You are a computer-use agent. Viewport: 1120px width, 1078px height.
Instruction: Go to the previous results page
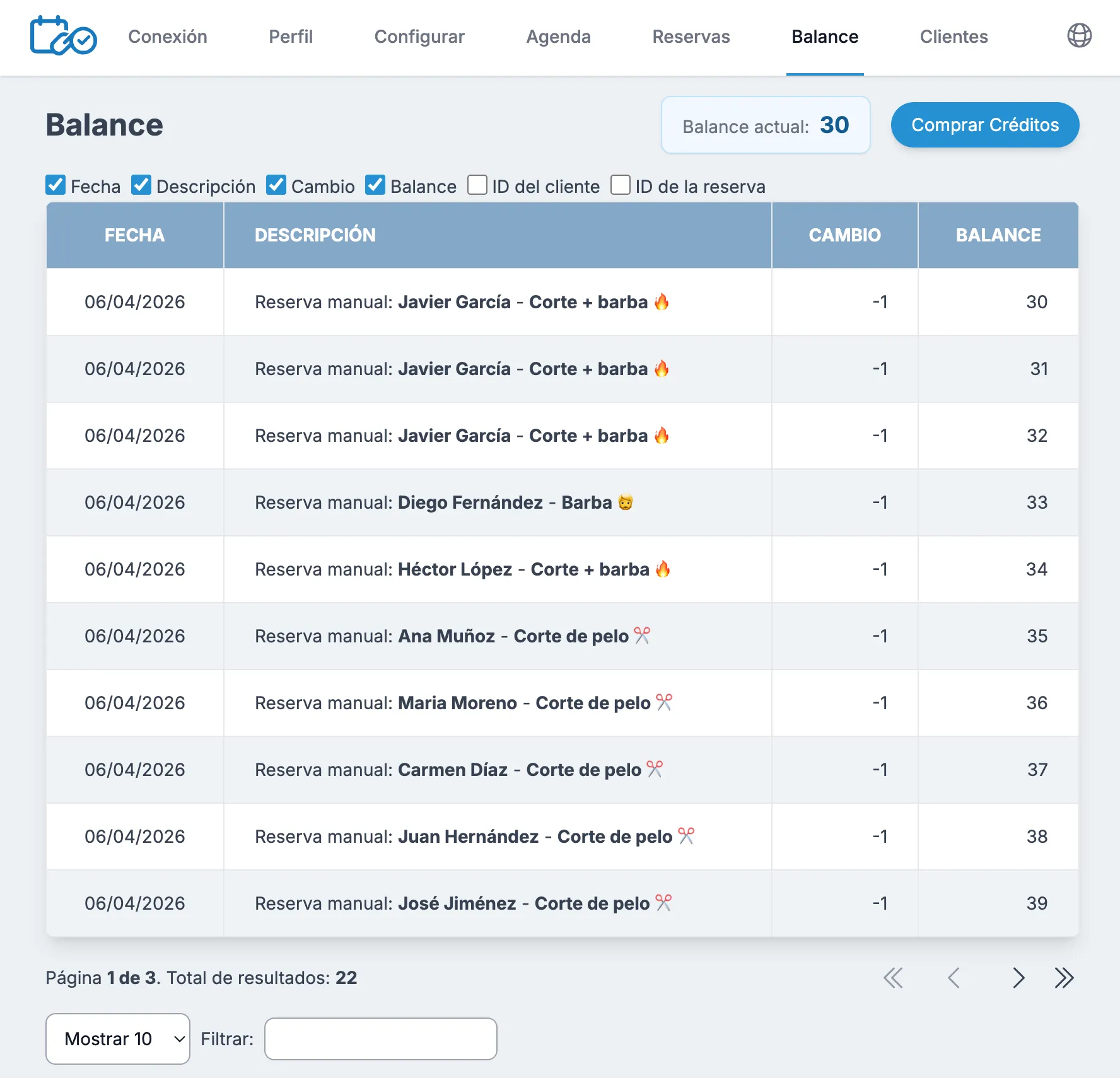click(x=954, y=978)
